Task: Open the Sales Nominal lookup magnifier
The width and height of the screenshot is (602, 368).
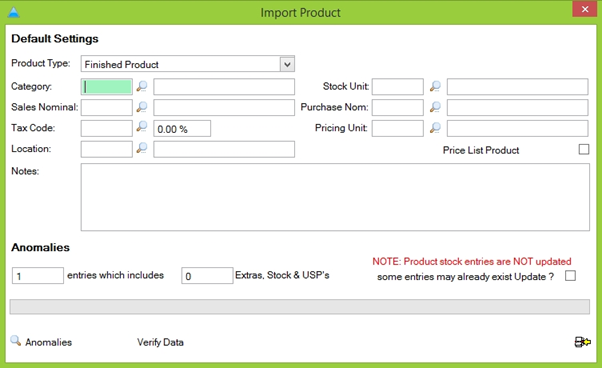Action: [x=142, y=107]
